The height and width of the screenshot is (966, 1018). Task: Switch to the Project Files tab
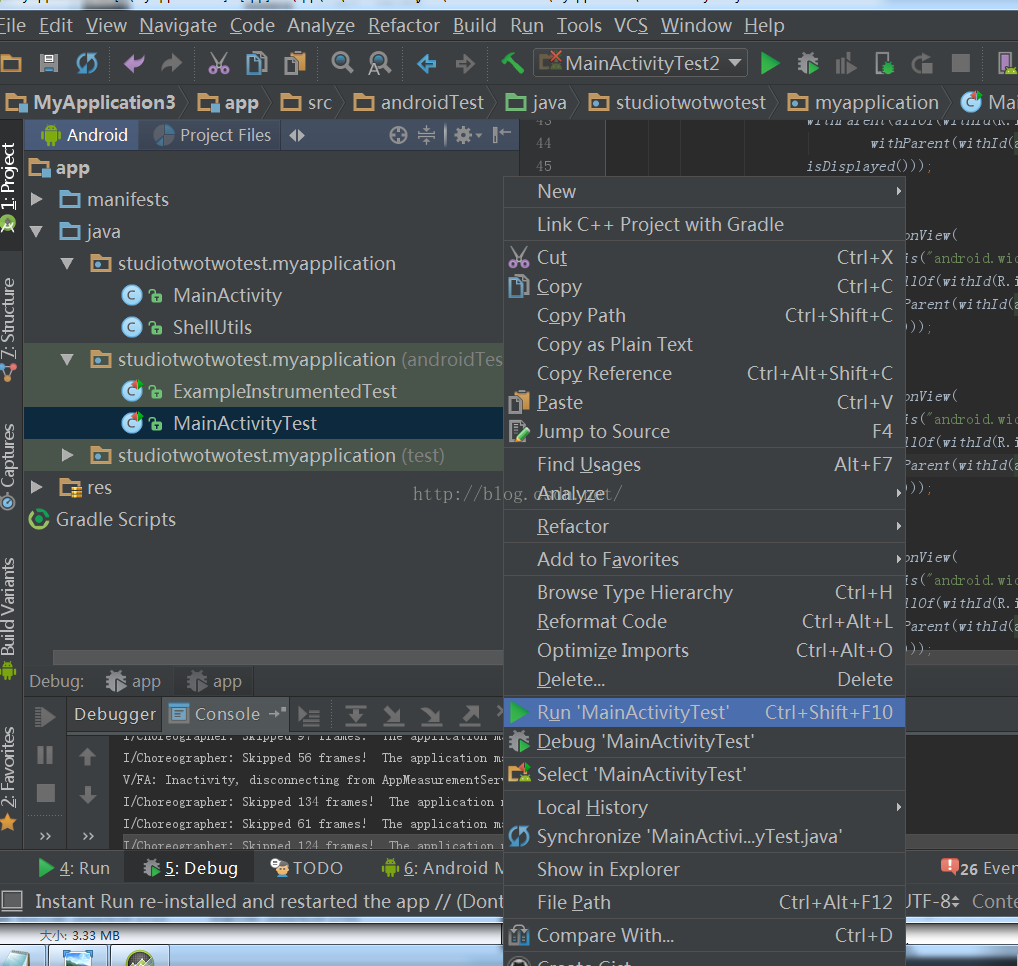coord(213,135)
